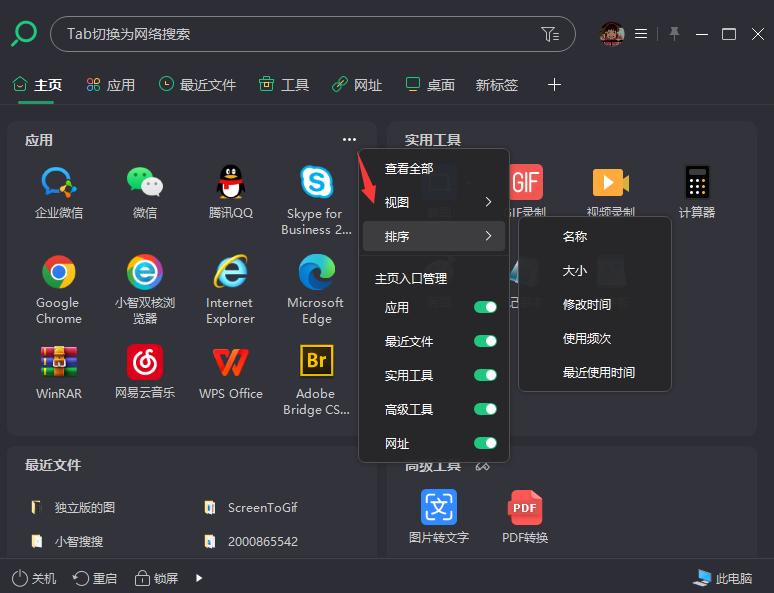Image resolution: width=774 pixels, height=593 pixels.
Task: Open the hamburger main menu
Action: tap(641, 34)
